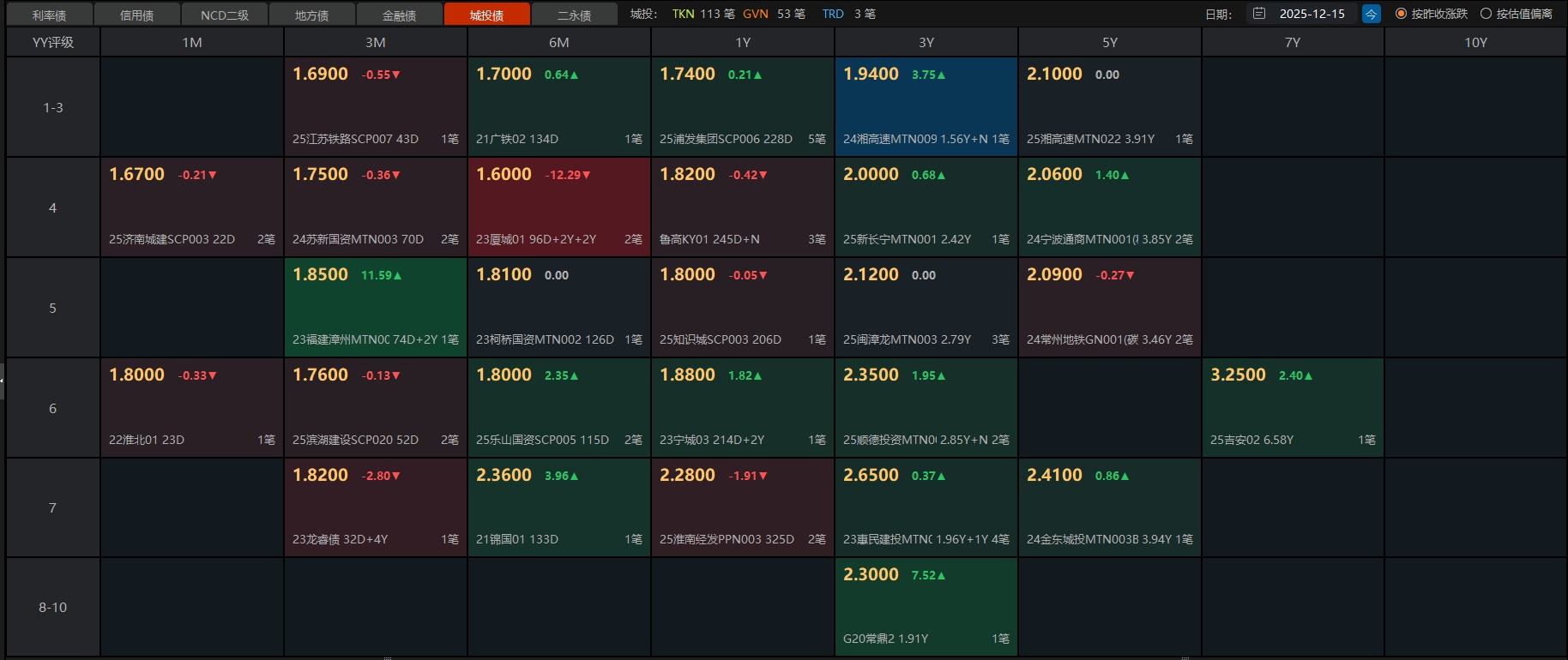Click the 1M tenor column header
The width and height of the screenshot is (1568, 660).
point(192,42)
